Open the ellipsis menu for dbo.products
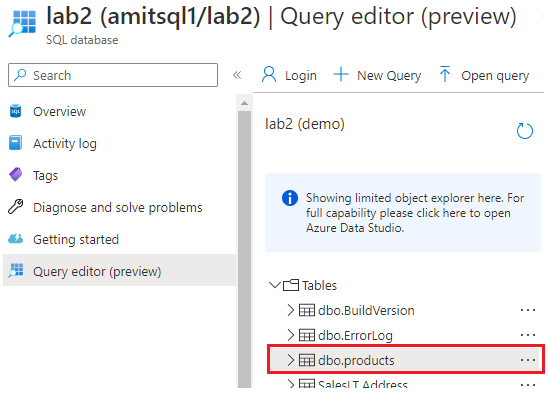 (x=528, y=360)
